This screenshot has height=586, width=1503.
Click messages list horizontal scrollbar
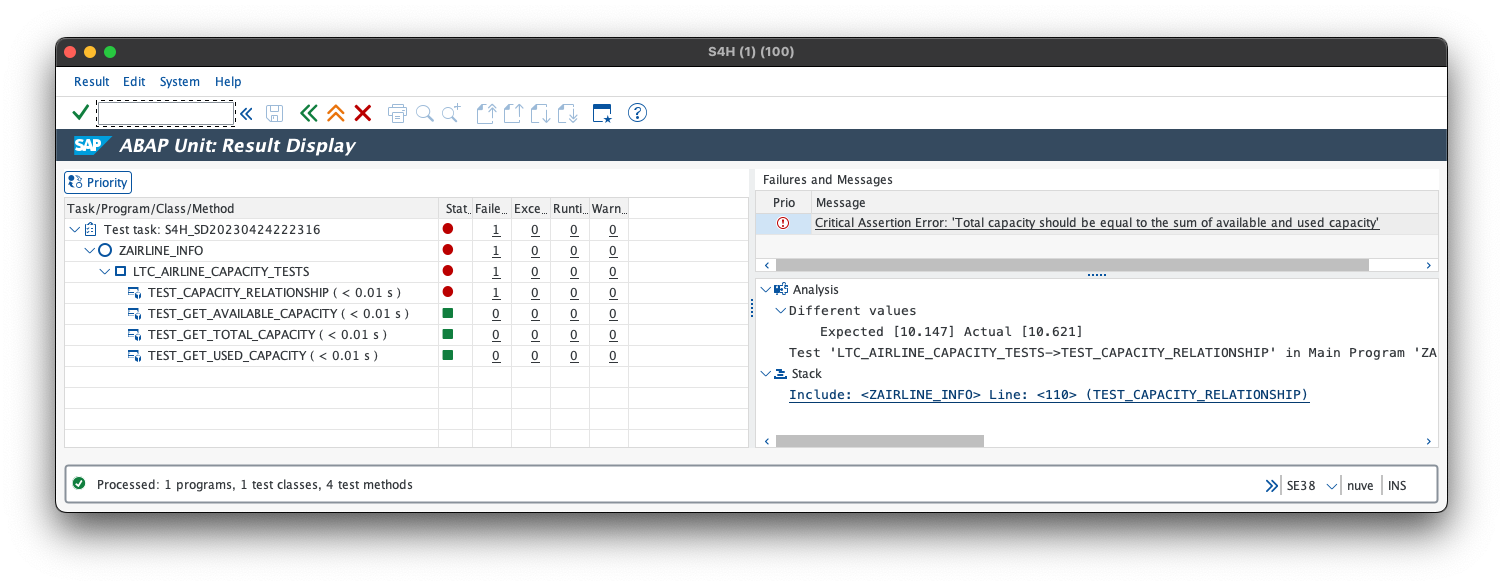coord(1072,265)
